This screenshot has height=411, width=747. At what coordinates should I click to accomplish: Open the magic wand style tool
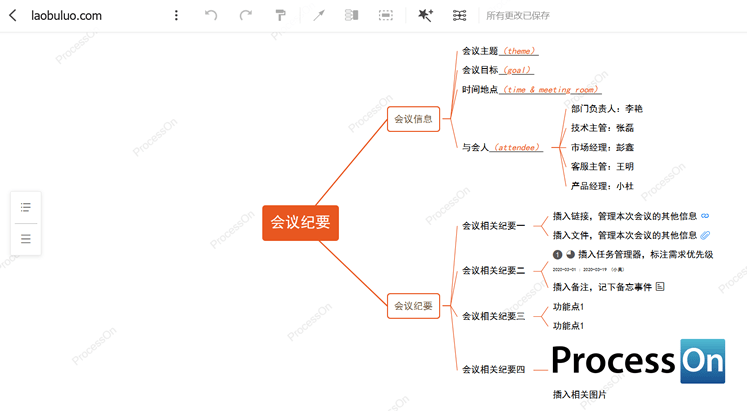(x=425, y=15)
